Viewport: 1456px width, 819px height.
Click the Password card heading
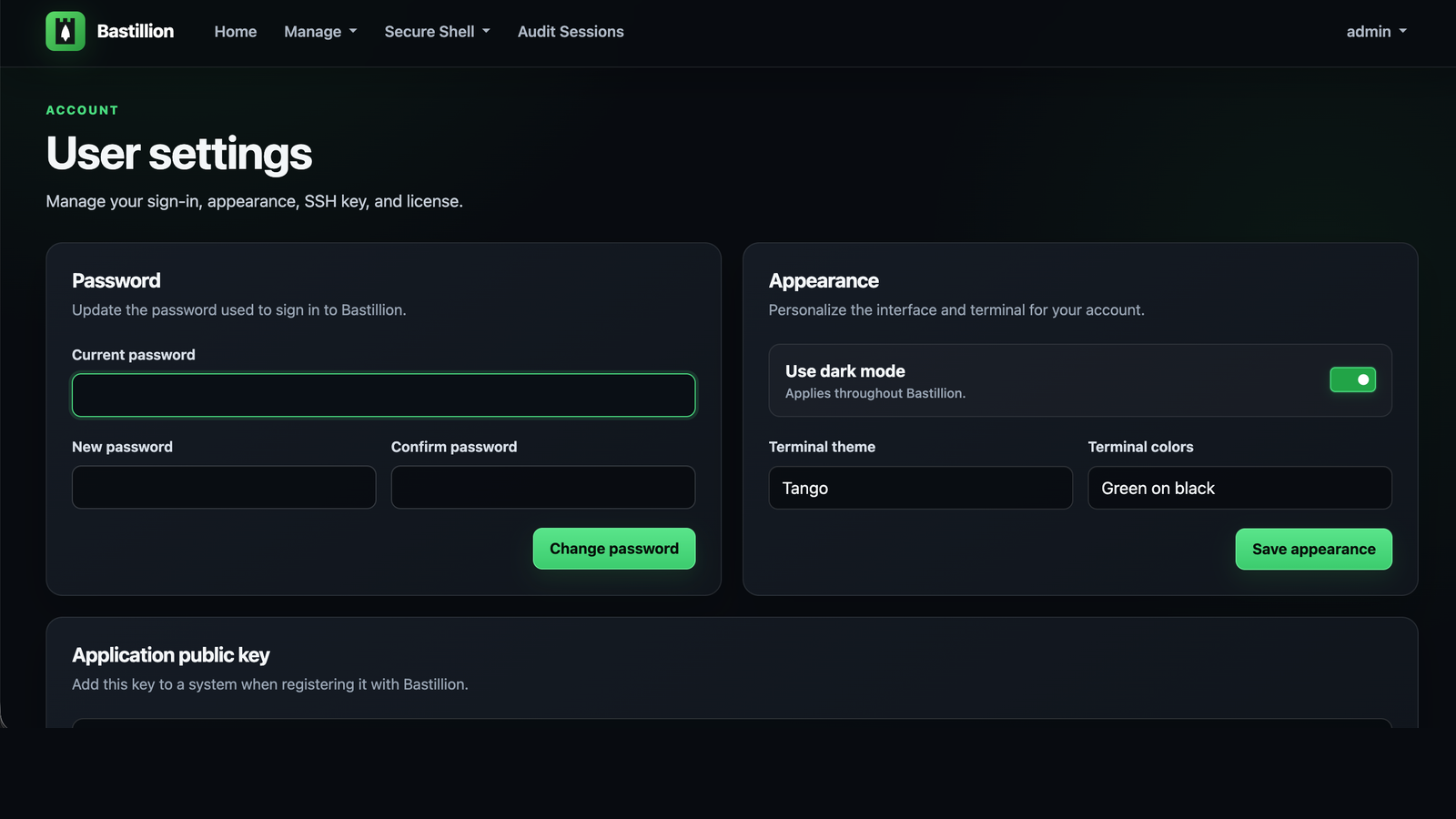tap(116, 280)
